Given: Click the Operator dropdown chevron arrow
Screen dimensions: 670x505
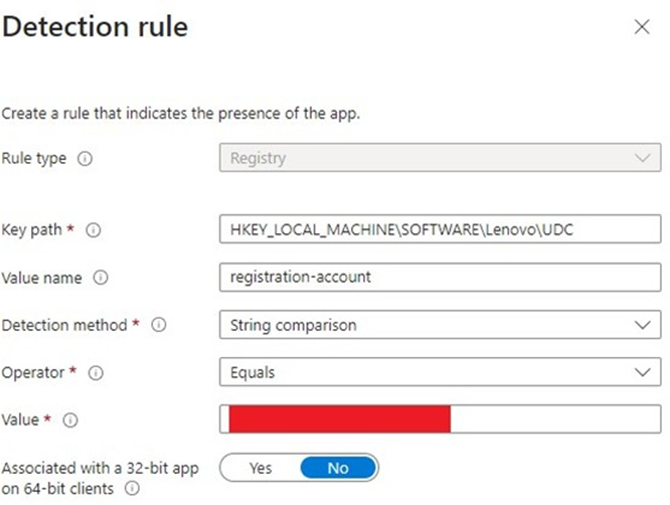Looking at the screenshot, I should tap(642, 372).
